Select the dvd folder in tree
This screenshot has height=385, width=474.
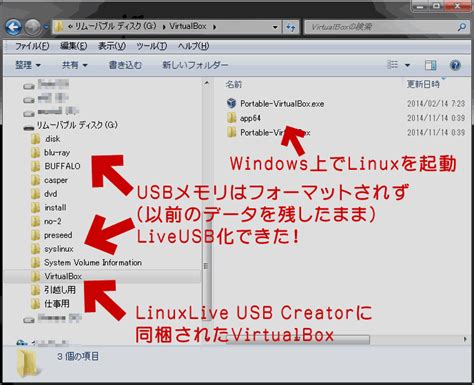[x=51, y=194]
